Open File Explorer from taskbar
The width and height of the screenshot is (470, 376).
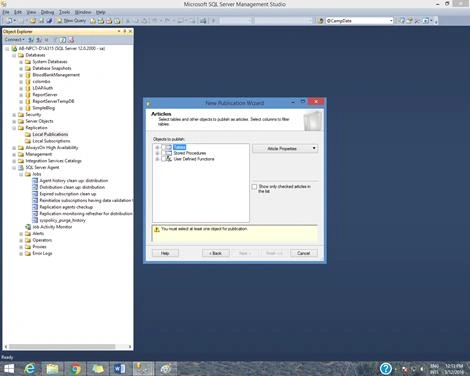(x=53, y=369)
